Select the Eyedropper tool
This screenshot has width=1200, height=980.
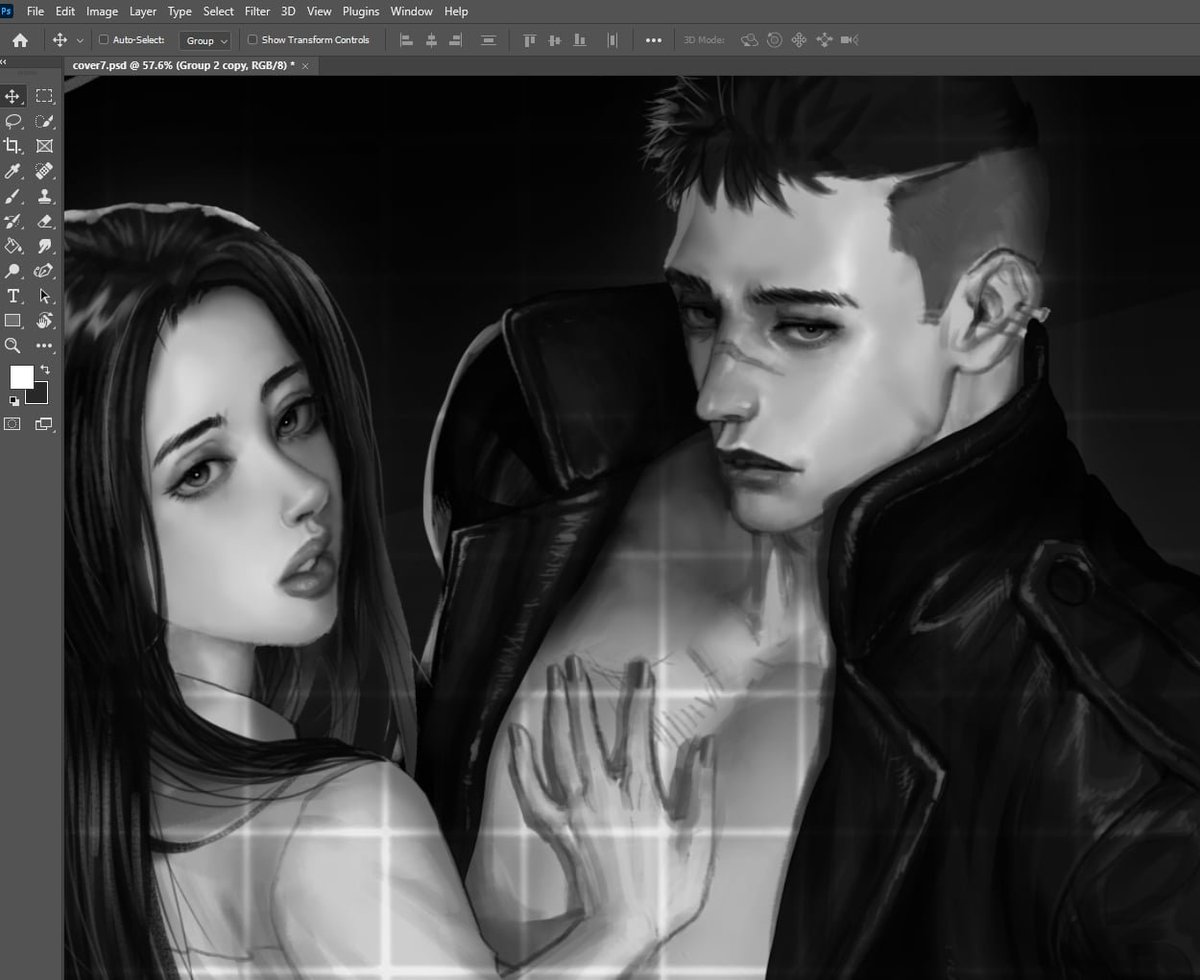coord(13,171)
